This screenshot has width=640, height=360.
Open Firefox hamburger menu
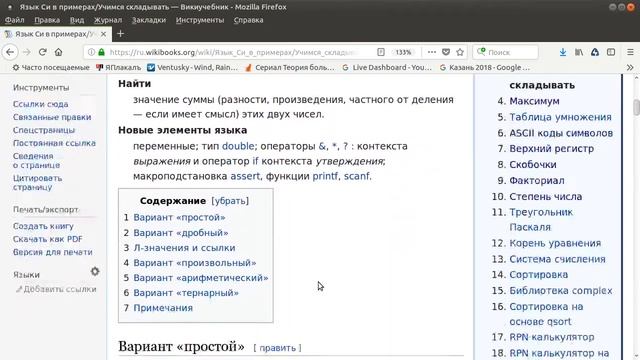click(630, 52)
